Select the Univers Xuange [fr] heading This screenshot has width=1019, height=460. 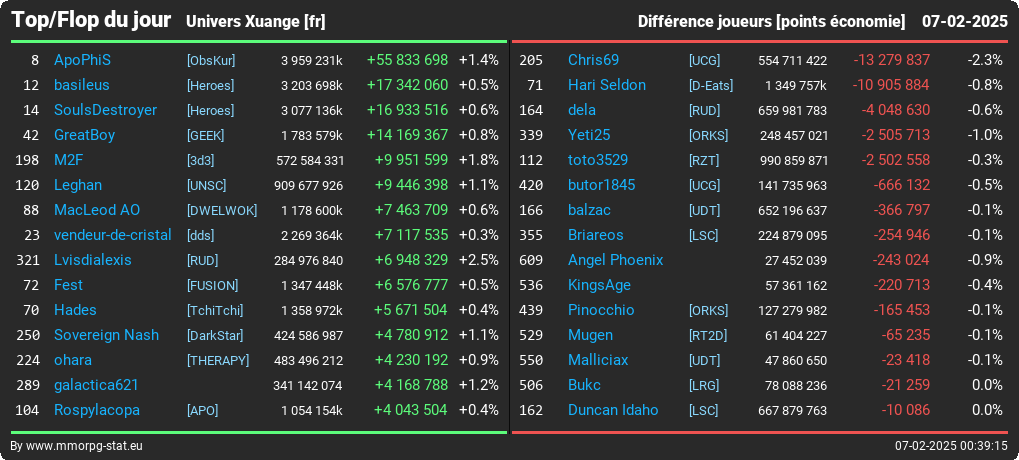click(255, 22)
